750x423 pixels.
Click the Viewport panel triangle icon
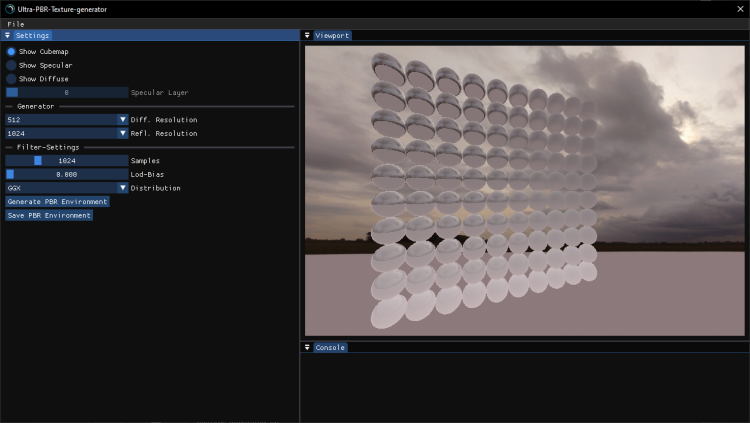click(x=307, y=35)
